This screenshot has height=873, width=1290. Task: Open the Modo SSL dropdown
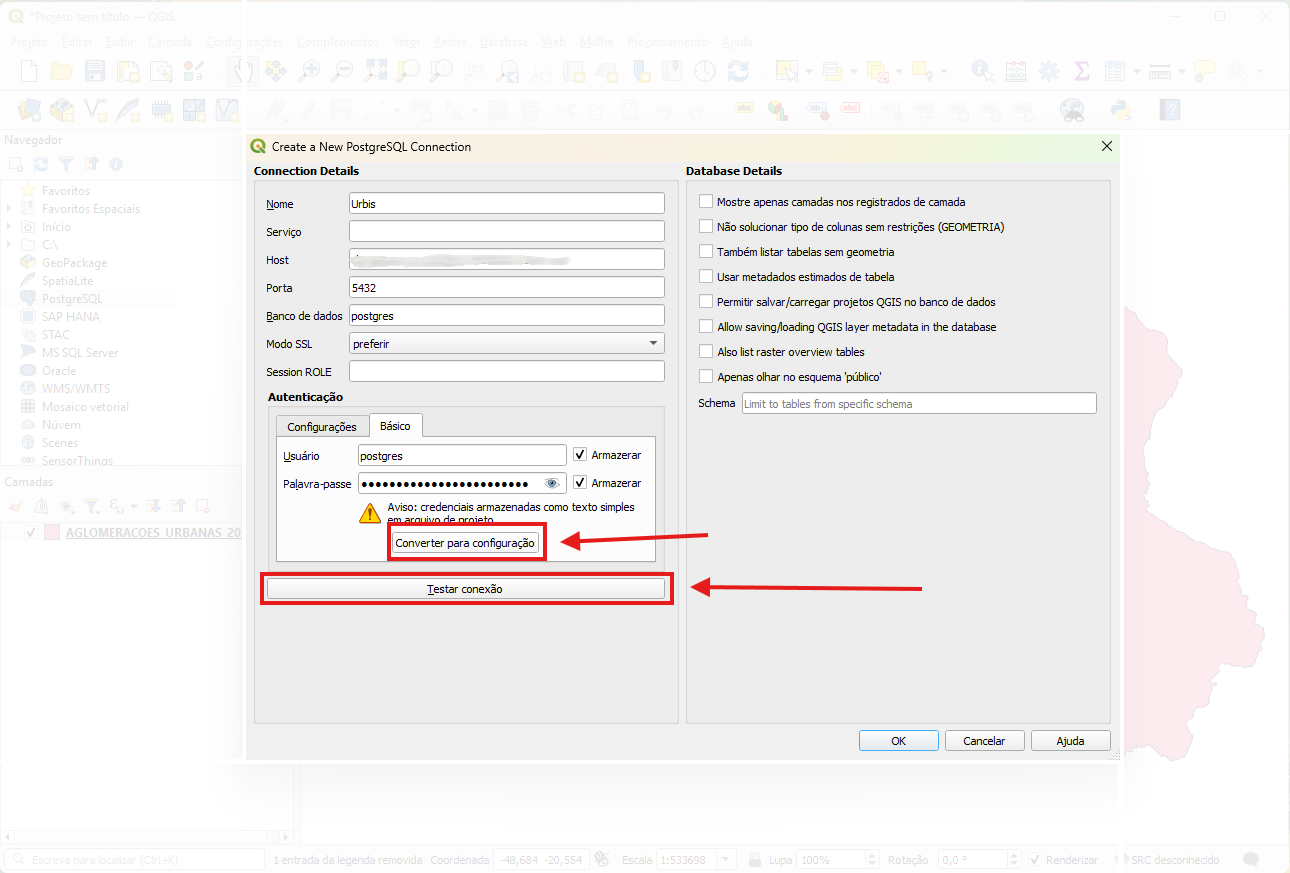tap(507, 343)
